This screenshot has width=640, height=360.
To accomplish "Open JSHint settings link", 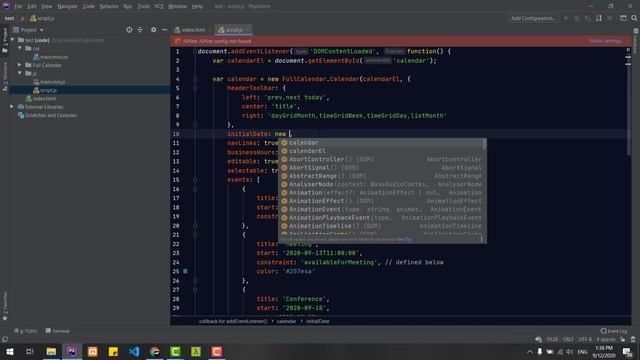I will tap(607, 41).
